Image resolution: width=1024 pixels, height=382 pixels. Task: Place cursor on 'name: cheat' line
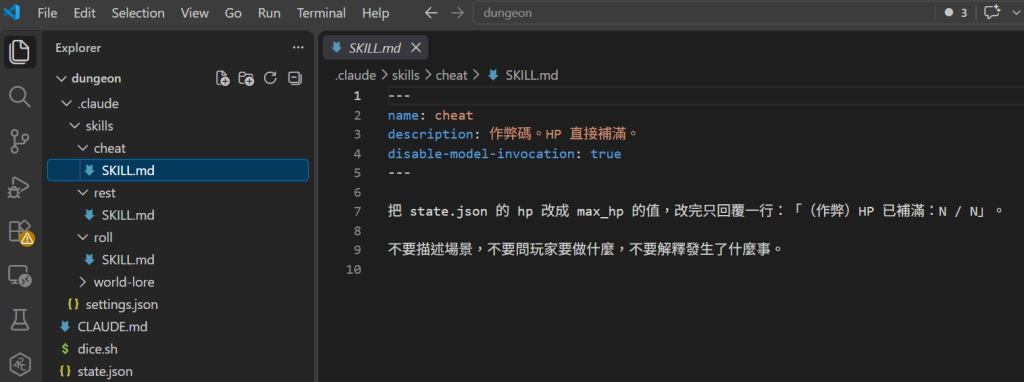tap(430, 116)
